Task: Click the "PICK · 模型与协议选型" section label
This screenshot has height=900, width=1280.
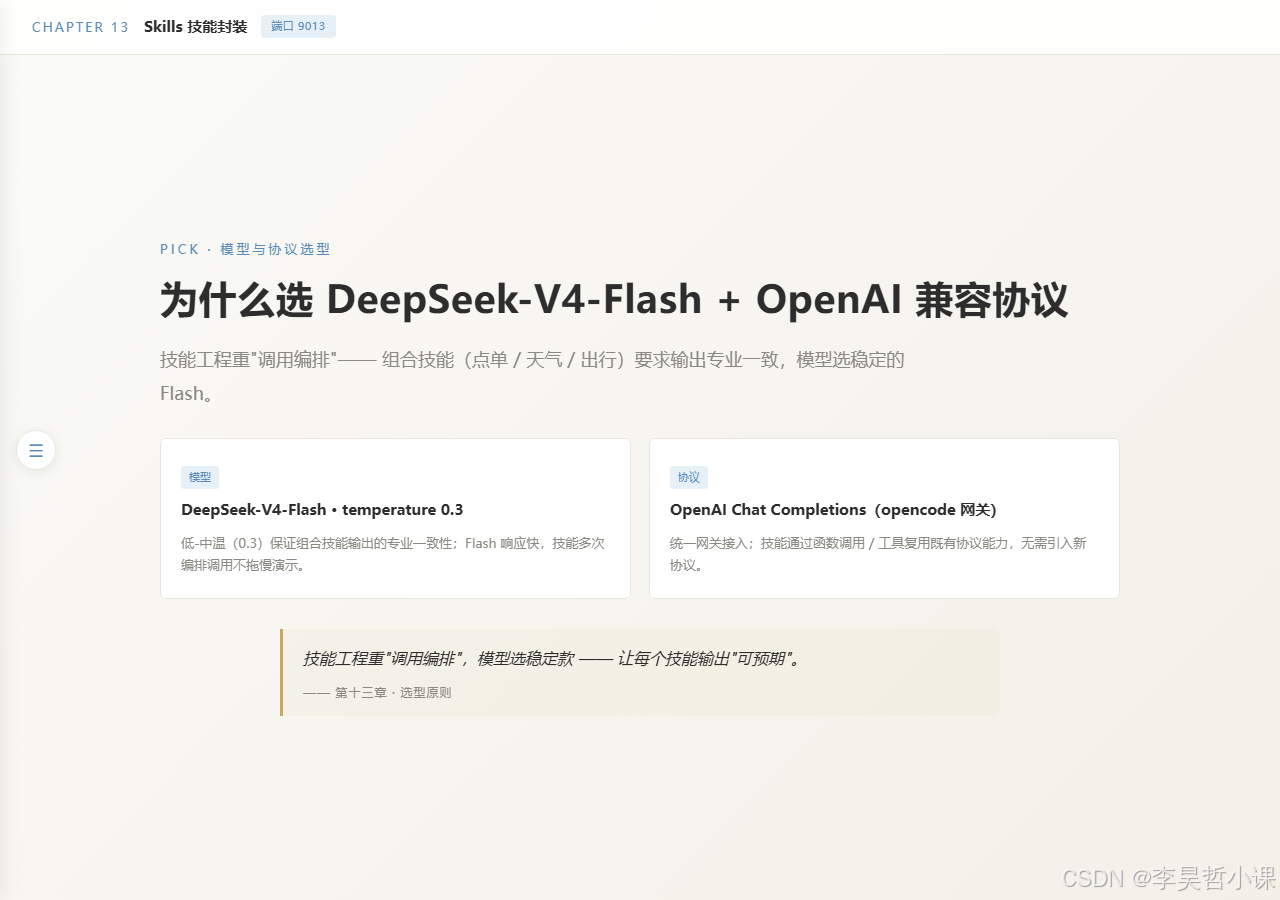Action: click(245, 249)
